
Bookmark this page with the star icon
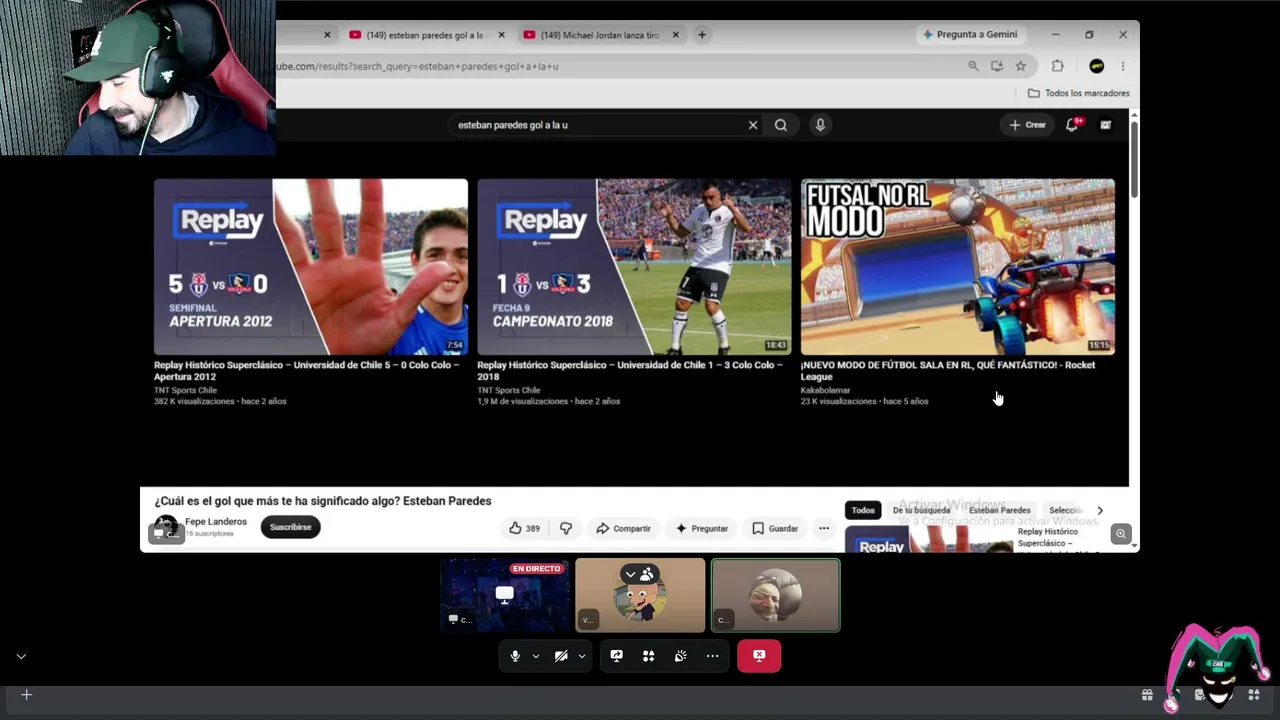click(x=1021, y=66)
